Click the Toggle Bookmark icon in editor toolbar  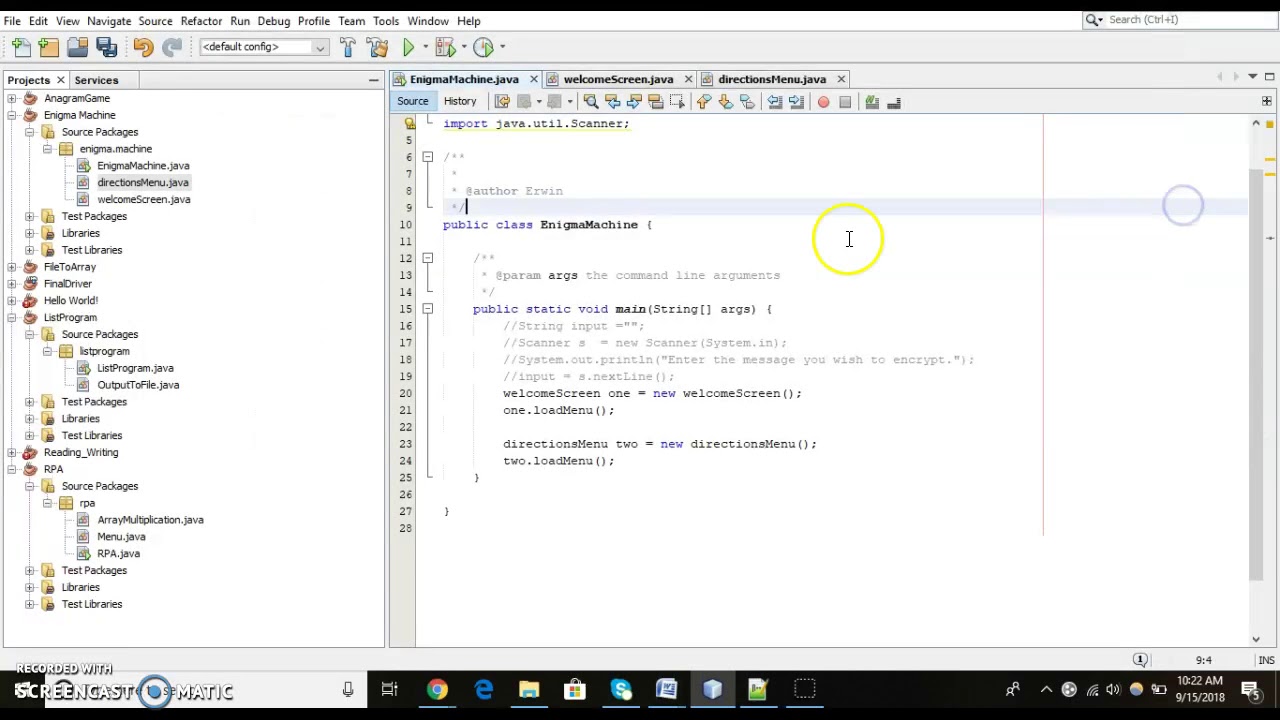point(747,102)
